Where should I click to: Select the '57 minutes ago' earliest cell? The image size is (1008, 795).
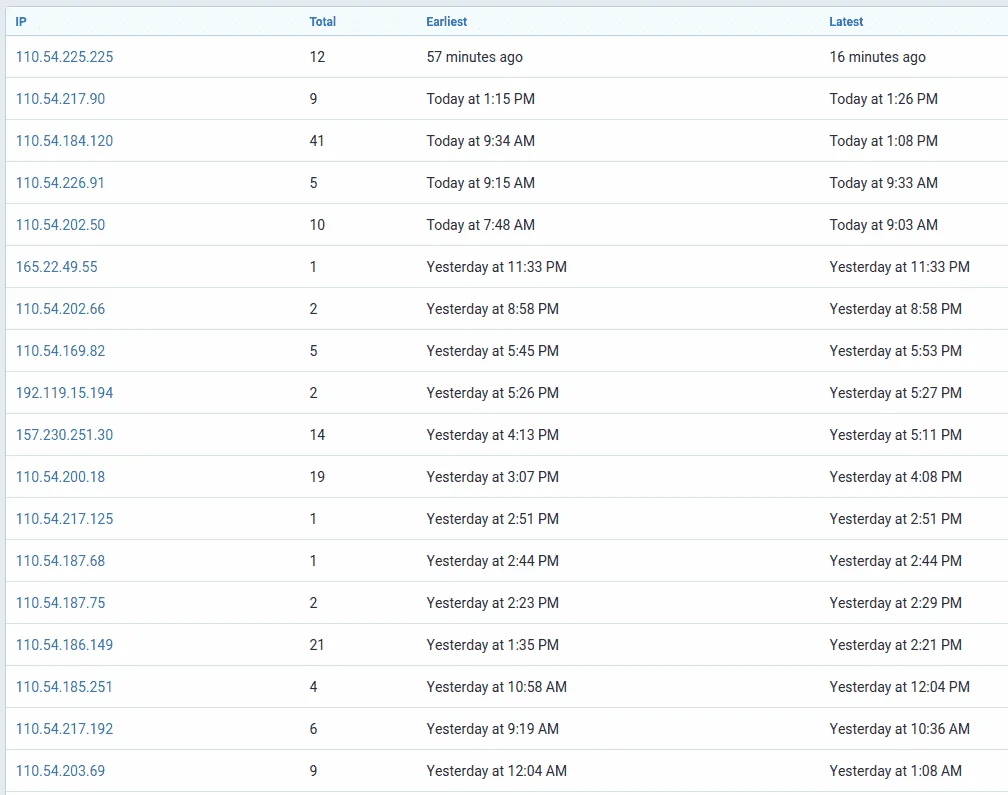coord(474,57)
